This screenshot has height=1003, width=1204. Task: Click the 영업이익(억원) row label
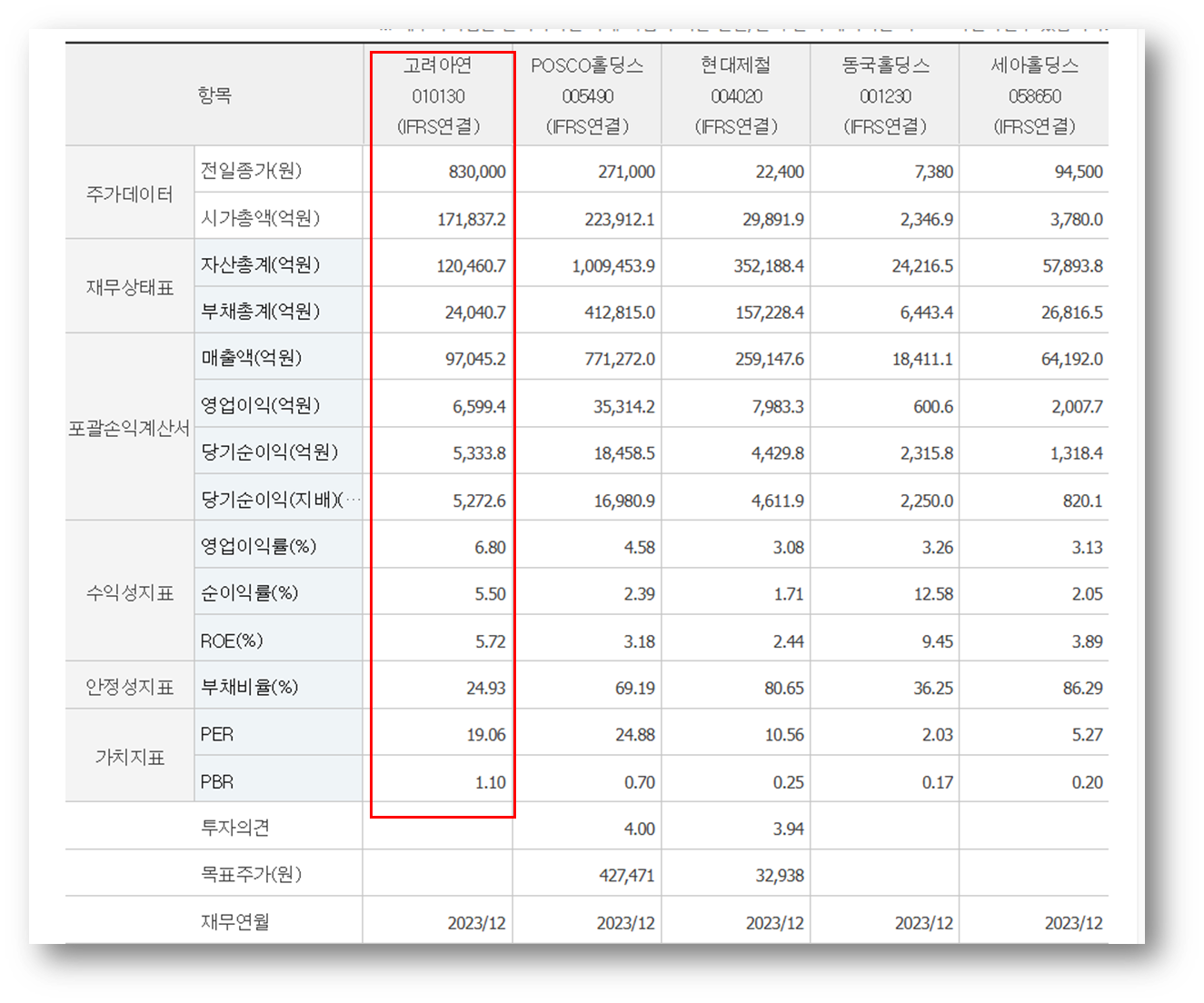260,405
